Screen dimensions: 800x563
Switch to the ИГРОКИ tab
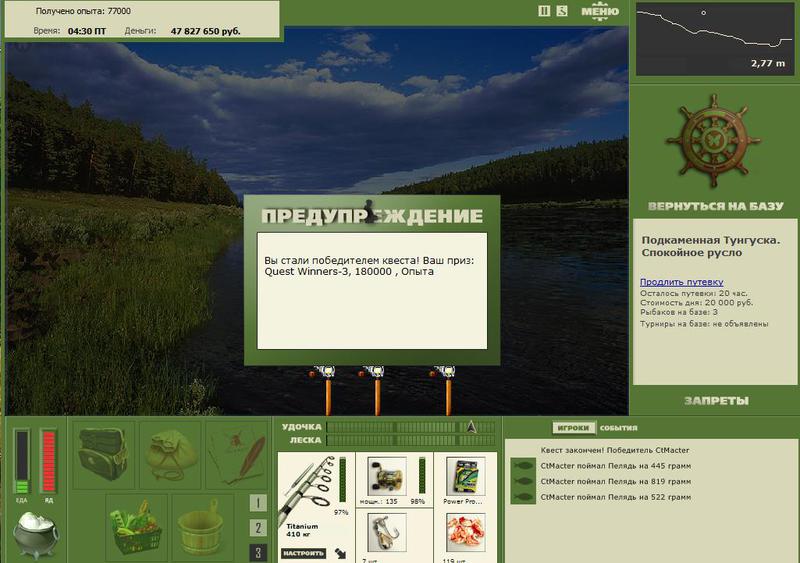573,428
